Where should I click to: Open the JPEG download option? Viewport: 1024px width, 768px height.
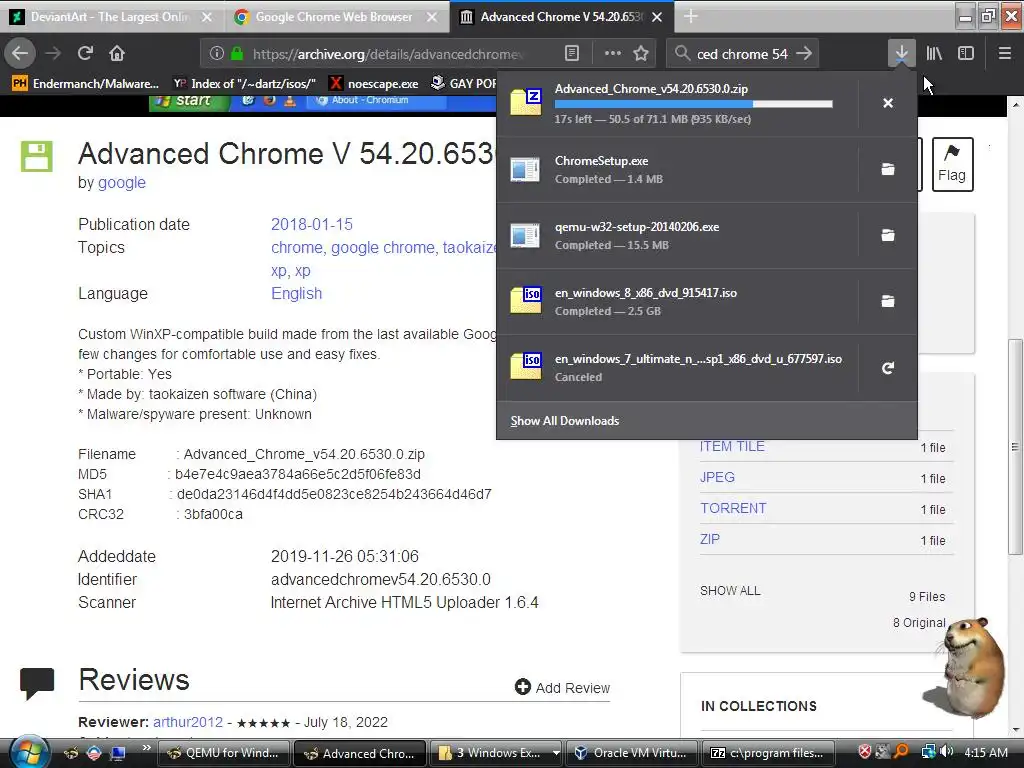pos(717,477)
